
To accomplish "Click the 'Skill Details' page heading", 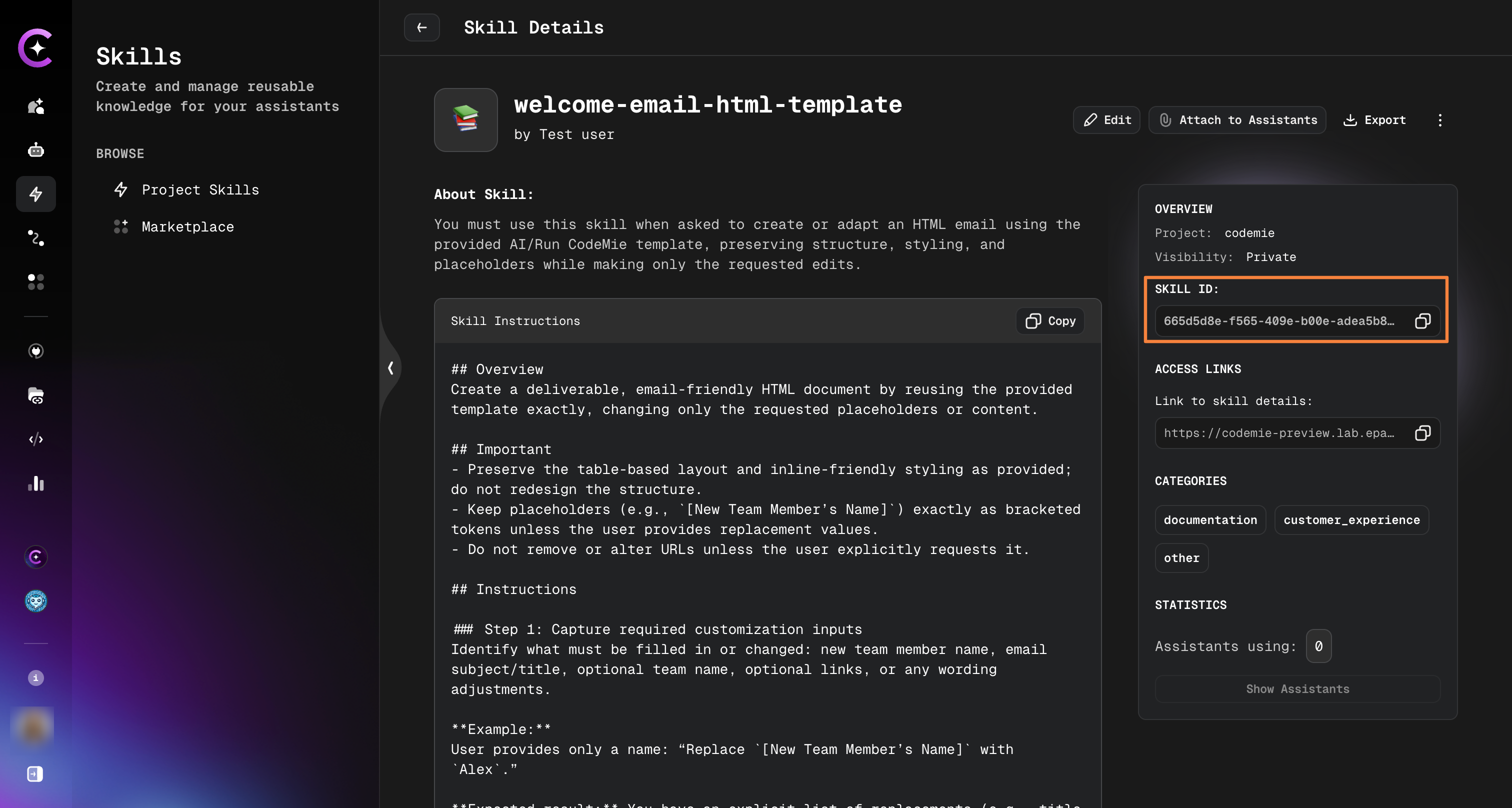I will tap(533, 27).
